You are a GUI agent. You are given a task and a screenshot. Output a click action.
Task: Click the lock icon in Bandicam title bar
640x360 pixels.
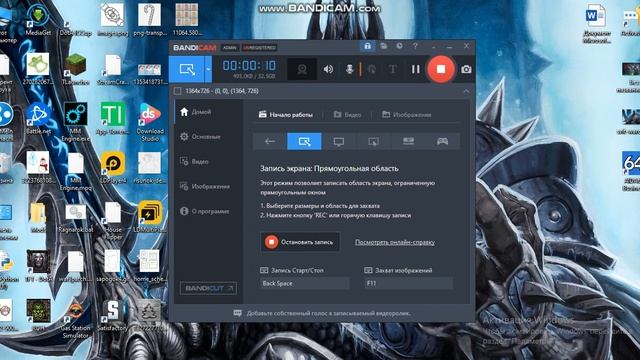(367, 46)
